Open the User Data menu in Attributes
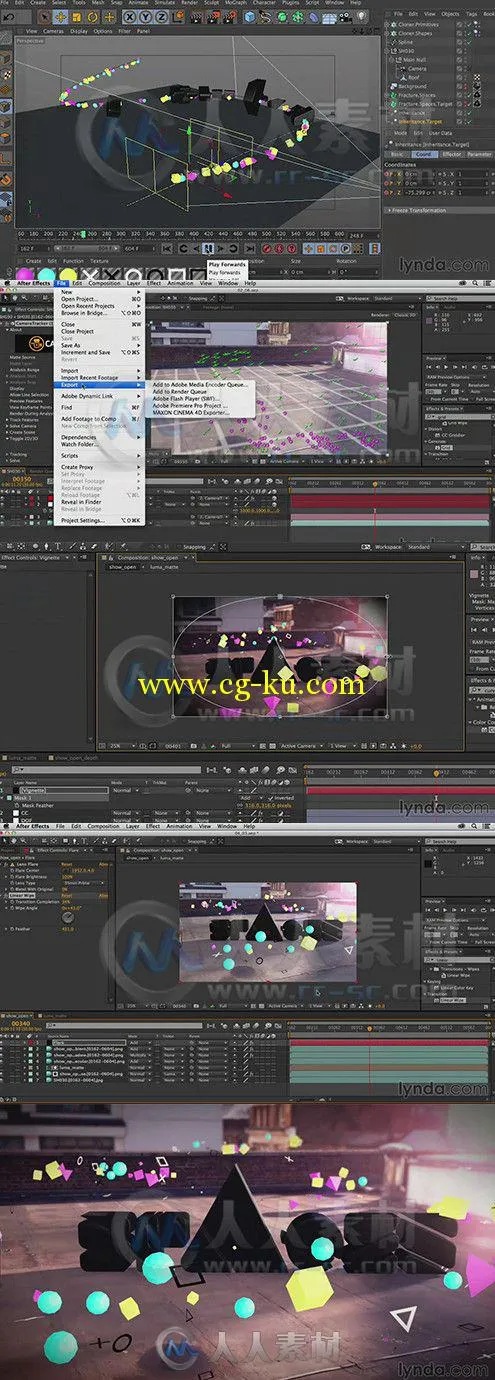This screenshot has width=495, height=1380. point(440,133)
